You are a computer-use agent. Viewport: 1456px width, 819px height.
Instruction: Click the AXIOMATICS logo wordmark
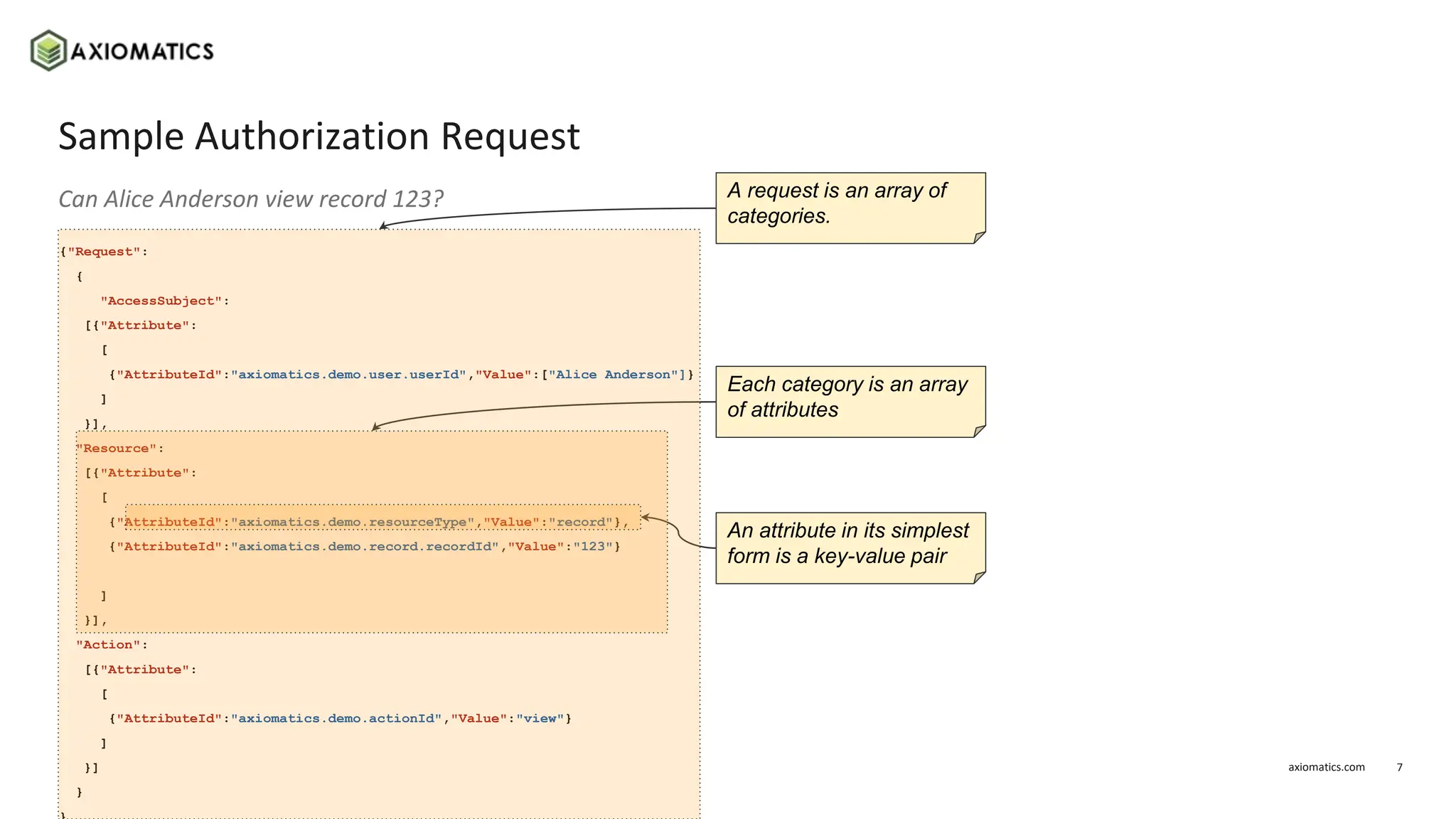pos(142,51)
